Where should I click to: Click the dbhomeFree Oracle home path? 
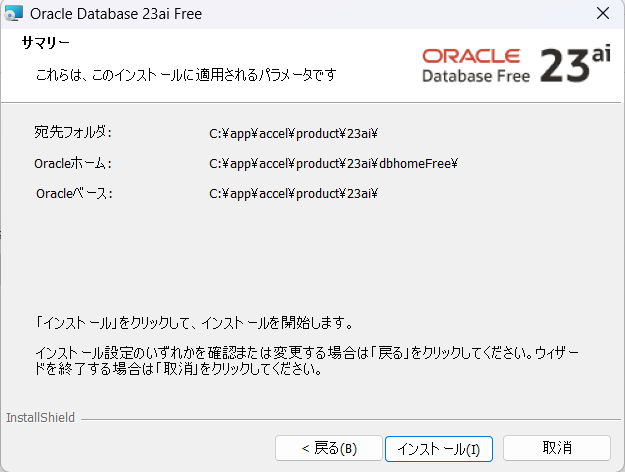333,163
